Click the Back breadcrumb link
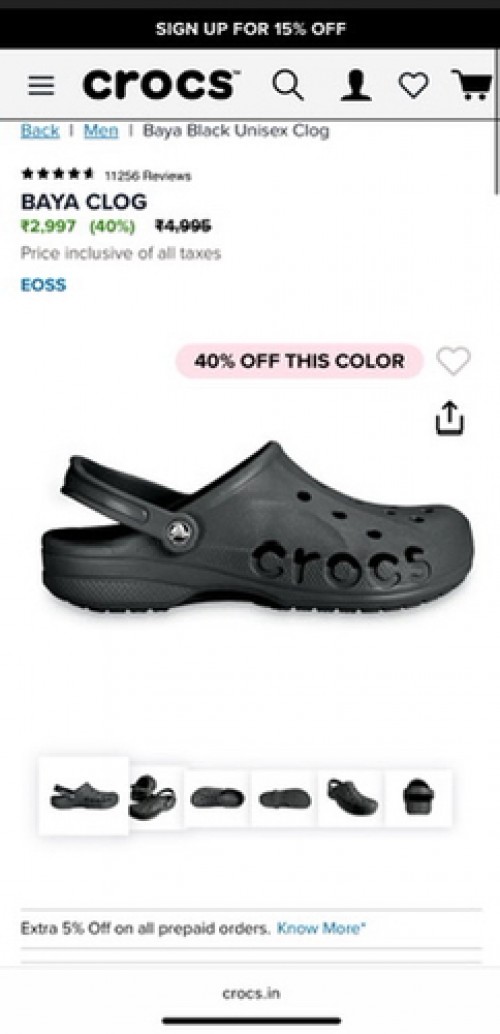Viewport: 500px width, 1034px height. tap(40, 131)
